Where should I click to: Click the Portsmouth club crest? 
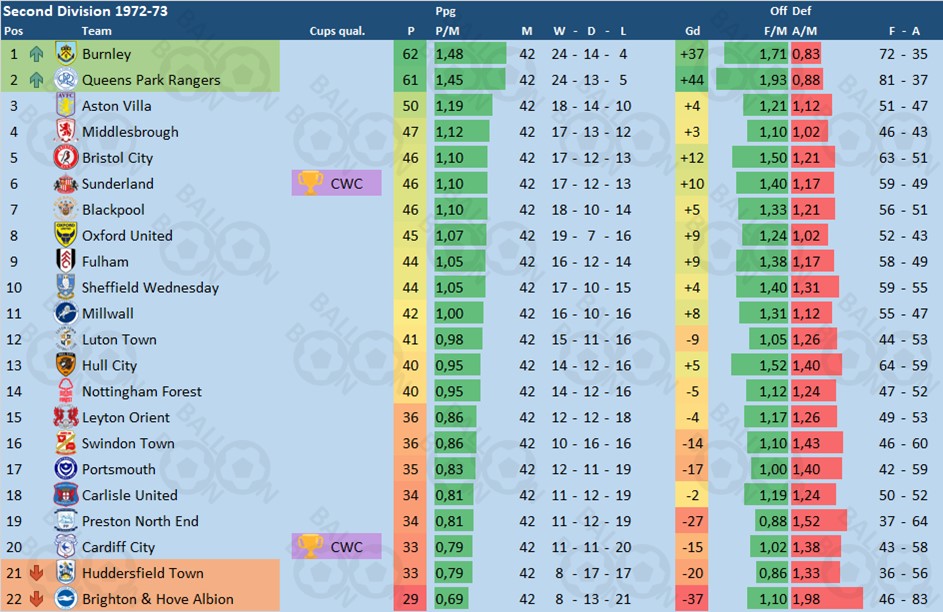pos(66,468)
